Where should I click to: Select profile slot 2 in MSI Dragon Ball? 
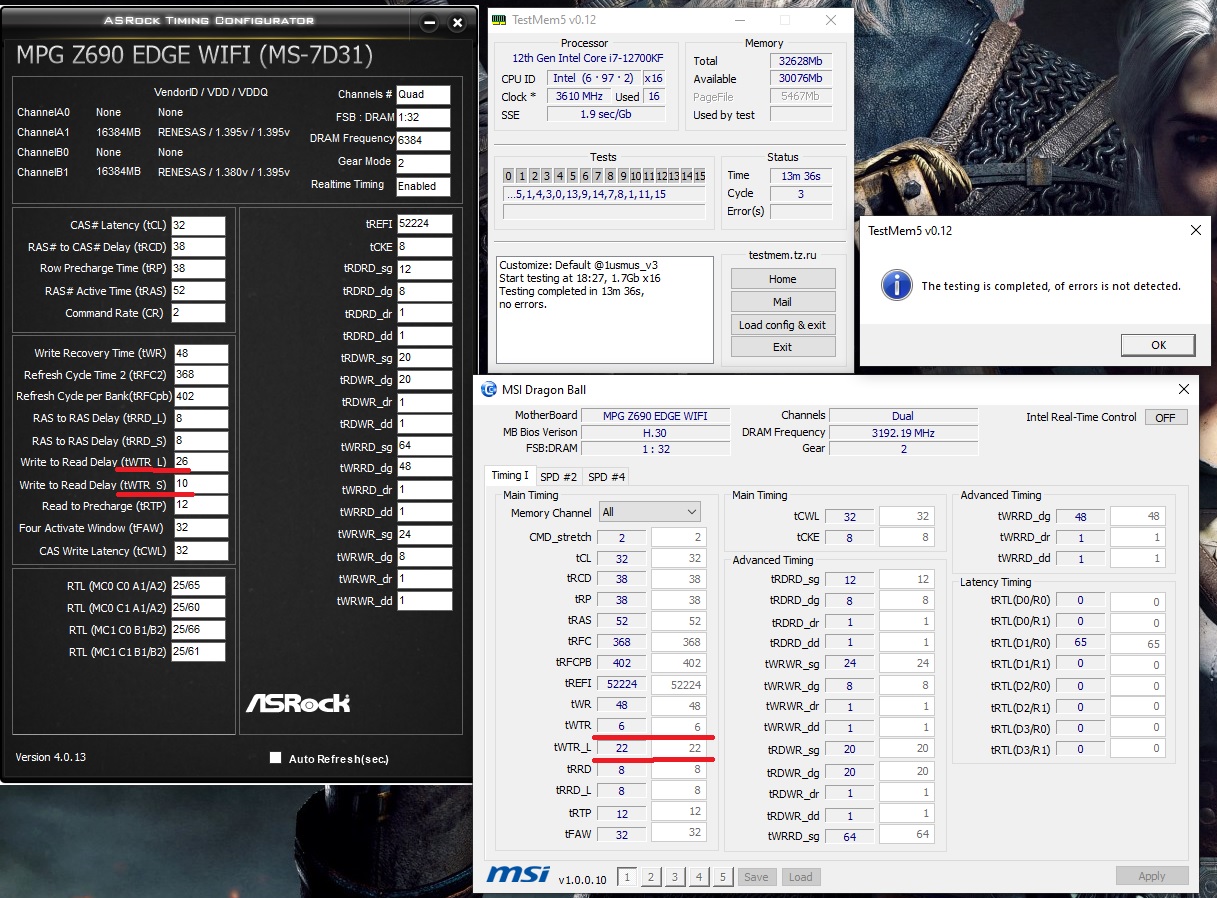click(x=651, y=877)
